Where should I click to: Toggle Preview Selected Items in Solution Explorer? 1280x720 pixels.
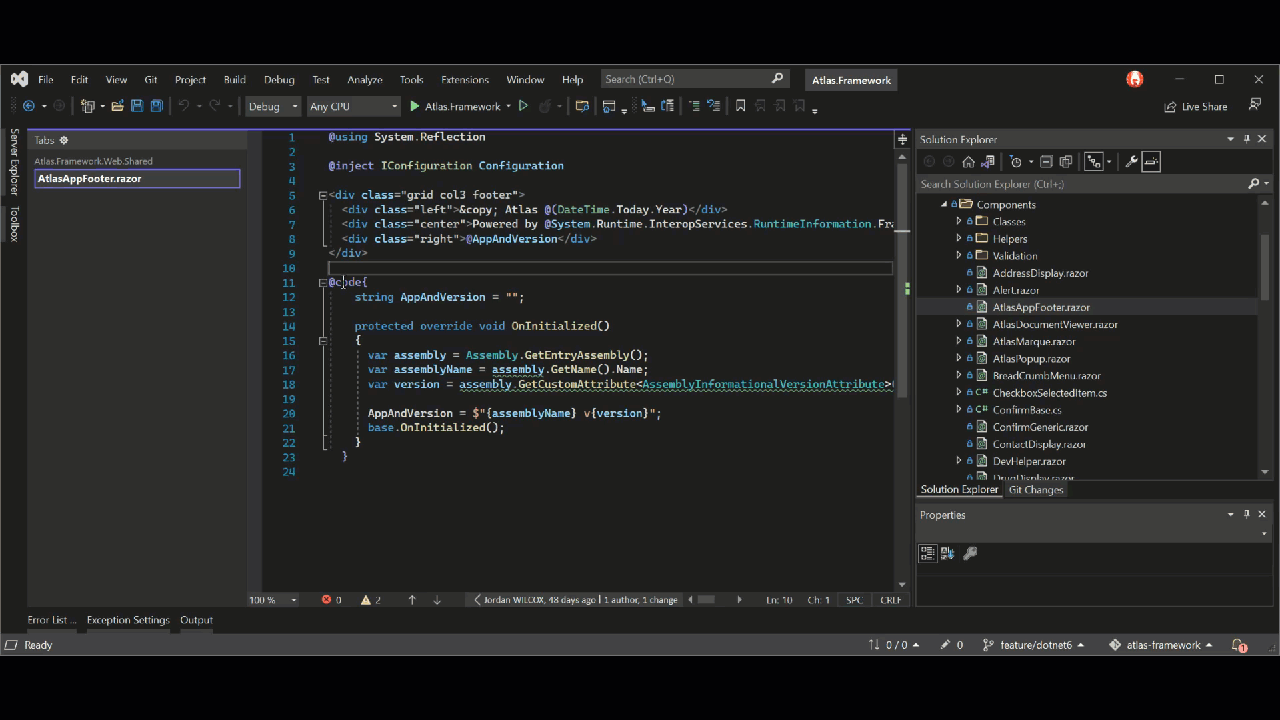click(x=1151, y=162)
